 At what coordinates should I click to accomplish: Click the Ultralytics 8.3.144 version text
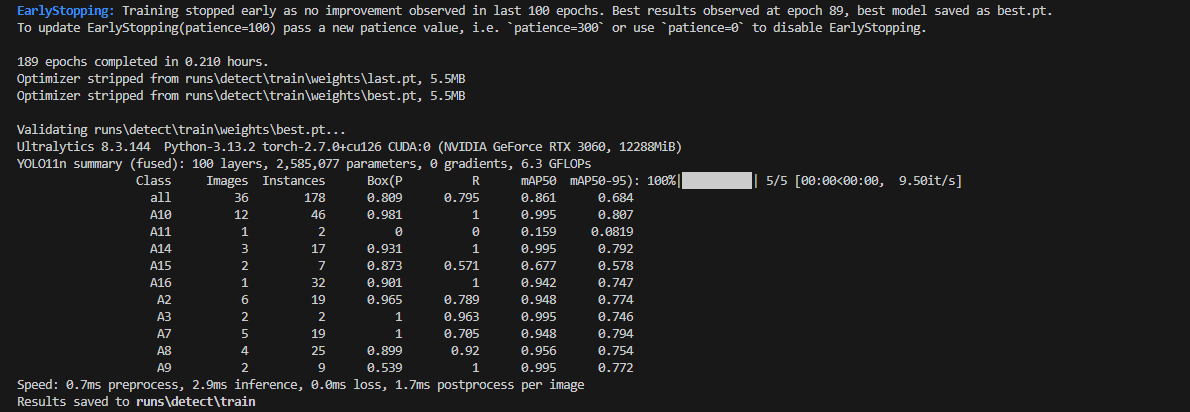(x=87, y=147)
